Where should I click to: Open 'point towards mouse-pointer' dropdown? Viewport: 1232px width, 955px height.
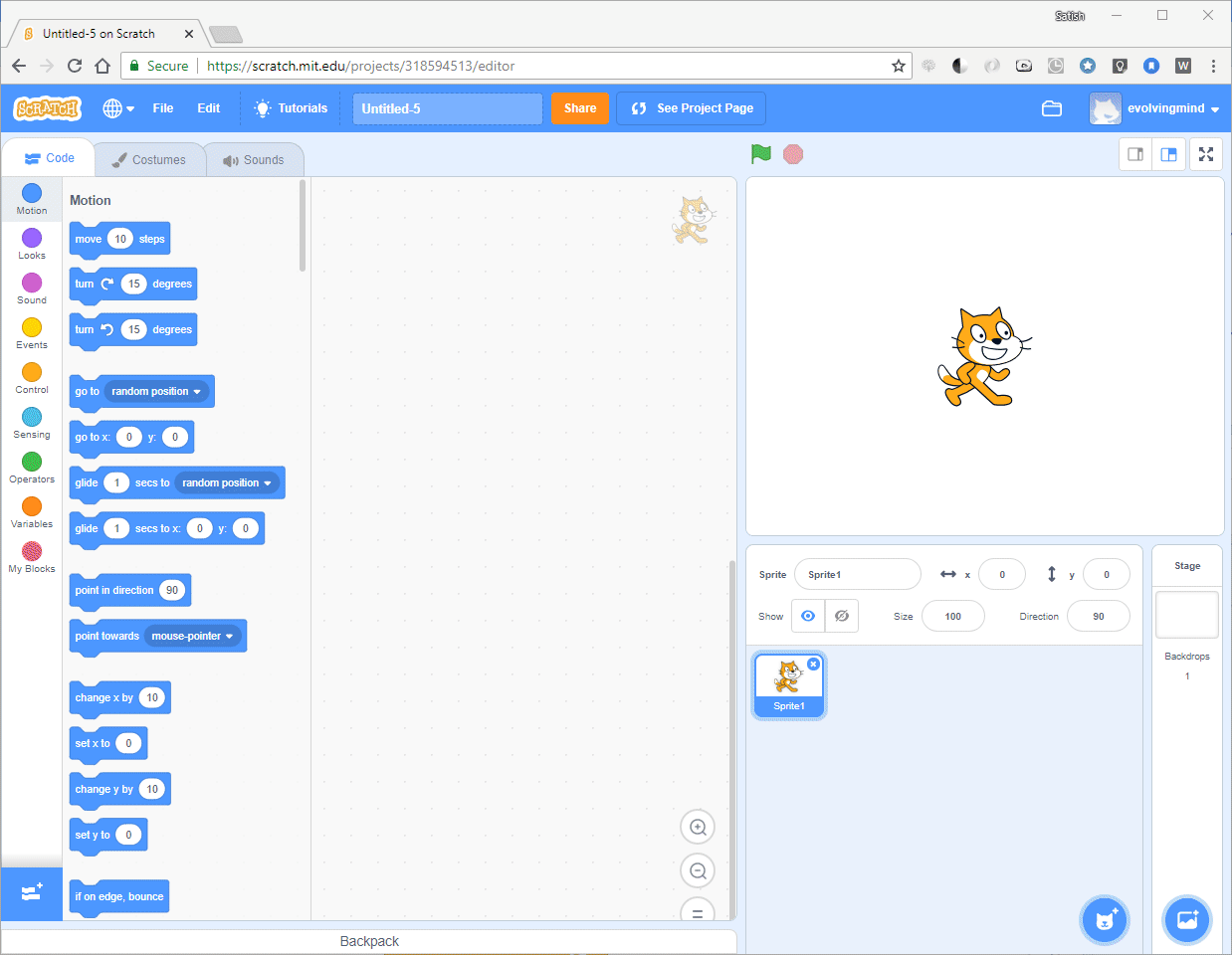point(193,636)
